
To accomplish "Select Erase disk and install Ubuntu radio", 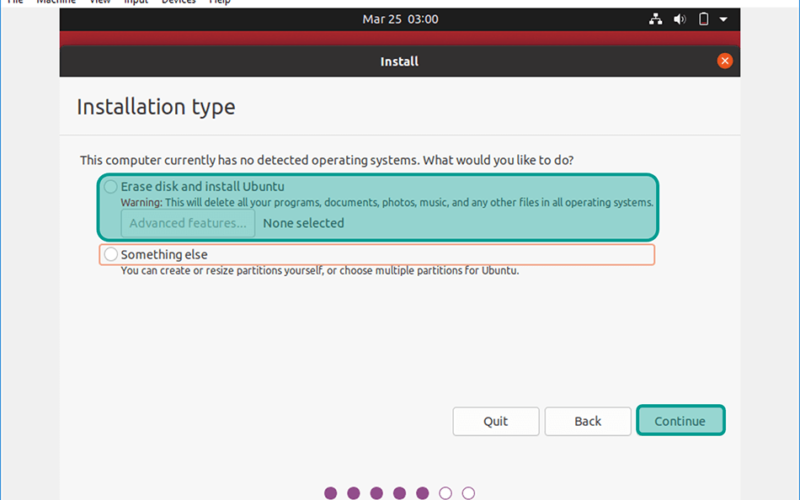I will click(111, 186).
